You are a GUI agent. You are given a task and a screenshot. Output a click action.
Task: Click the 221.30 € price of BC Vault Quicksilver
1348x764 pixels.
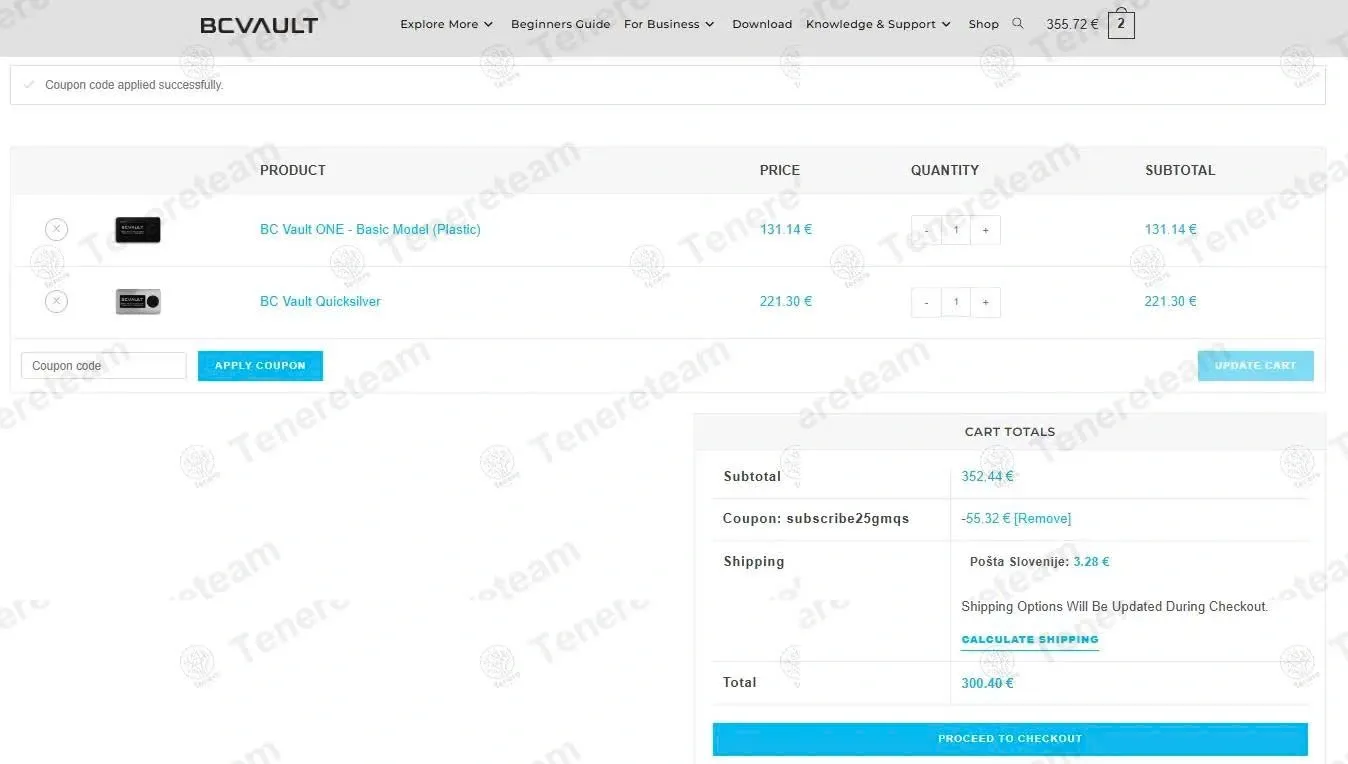pos(786,301)
